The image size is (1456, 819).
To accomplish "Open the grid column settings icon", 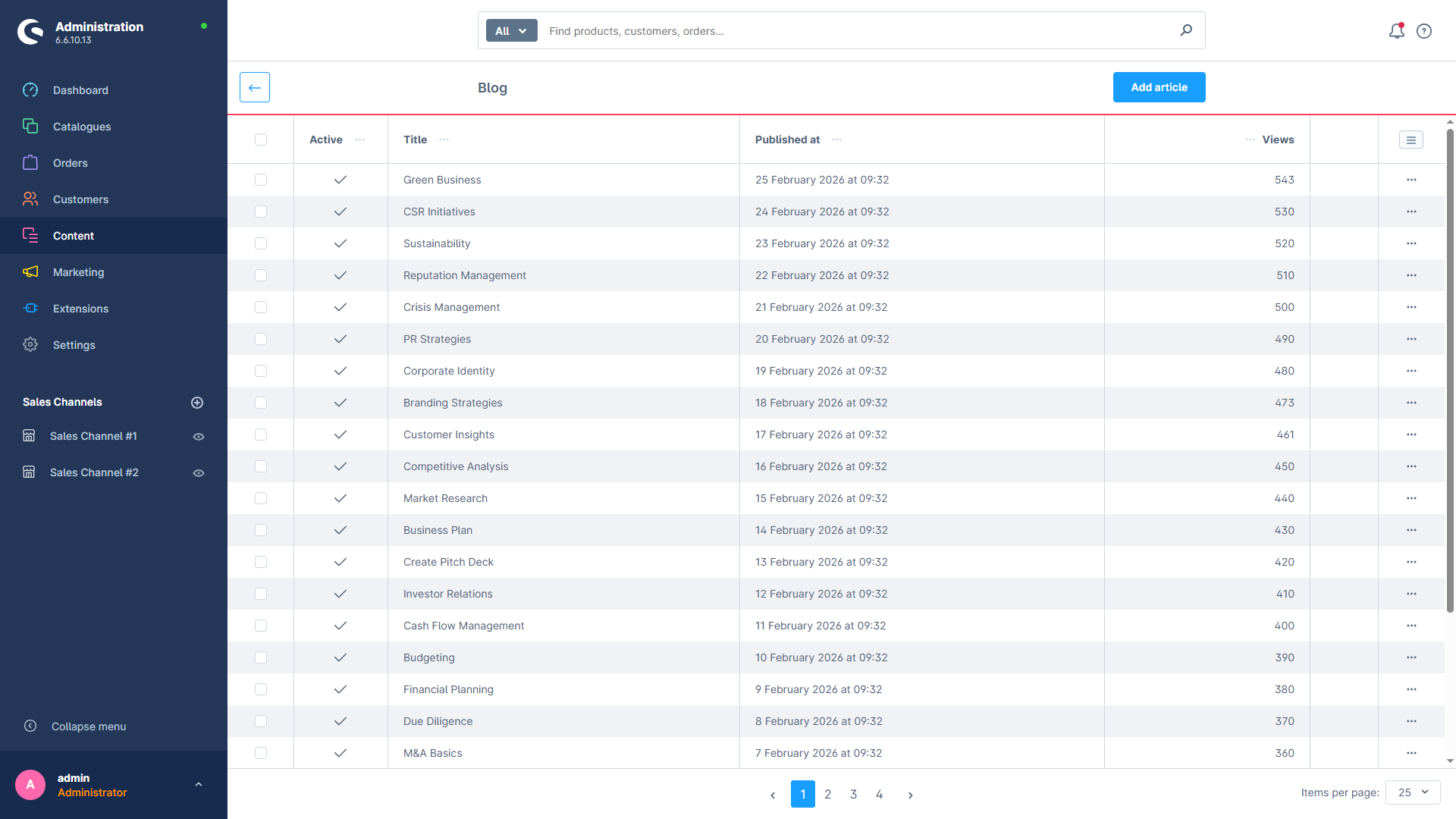I will [1411, 140].
